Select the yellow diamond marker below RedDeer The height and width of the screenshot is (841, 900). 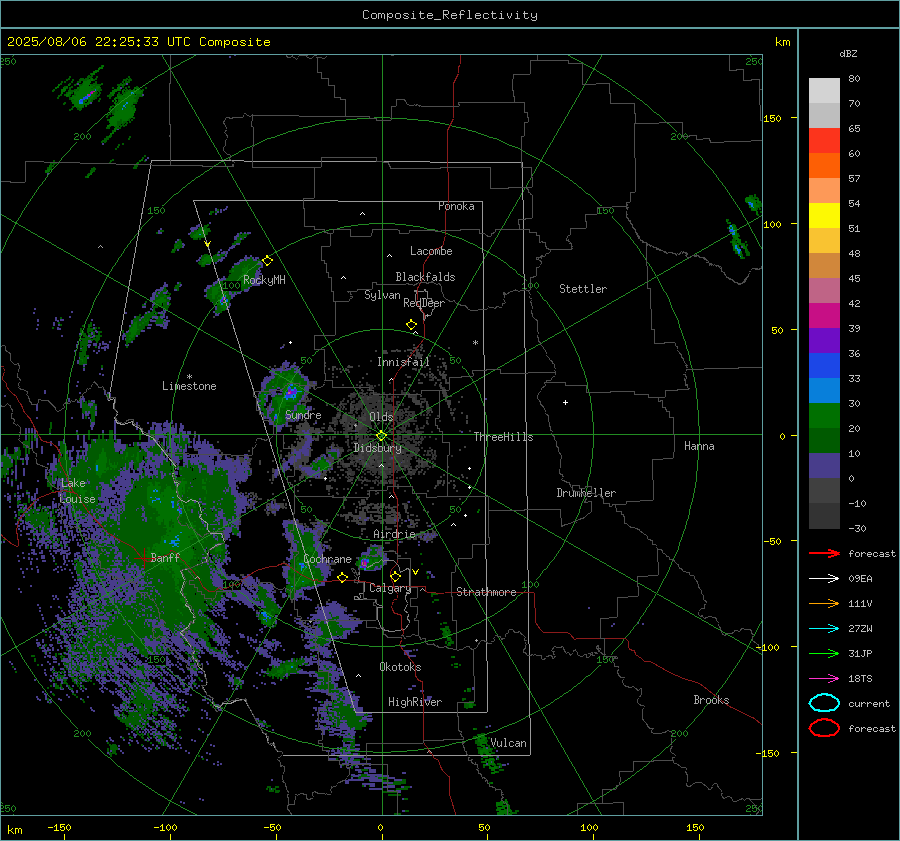tap(412, 325)
